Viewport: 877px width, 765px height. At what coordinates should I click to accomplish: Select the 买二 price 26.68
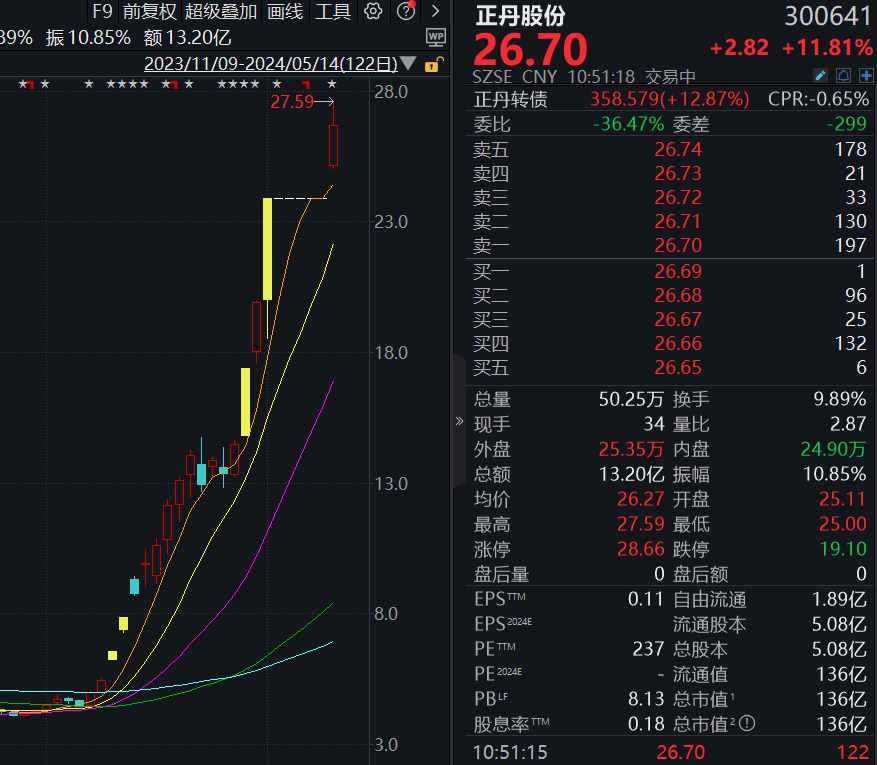pyautogui.click(x=678, y=295)
